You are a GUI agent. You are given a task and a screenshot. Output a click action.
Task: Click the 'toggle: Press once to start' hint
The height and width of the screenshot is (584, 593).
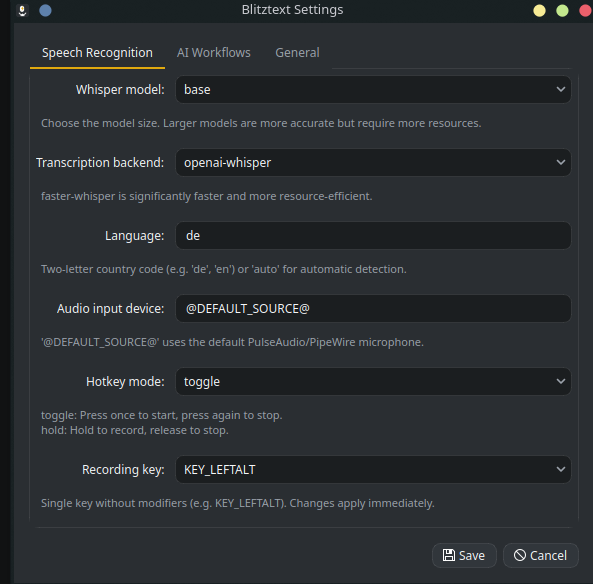point(161,415)
